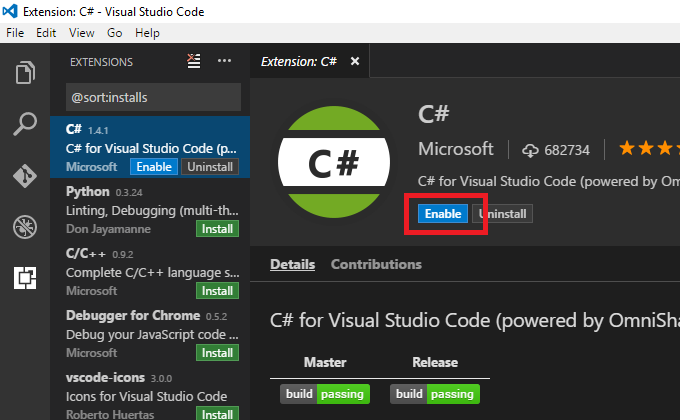
Task: Install the C/C++ extension
Action: pyautogui.click(x=217, y=291)
